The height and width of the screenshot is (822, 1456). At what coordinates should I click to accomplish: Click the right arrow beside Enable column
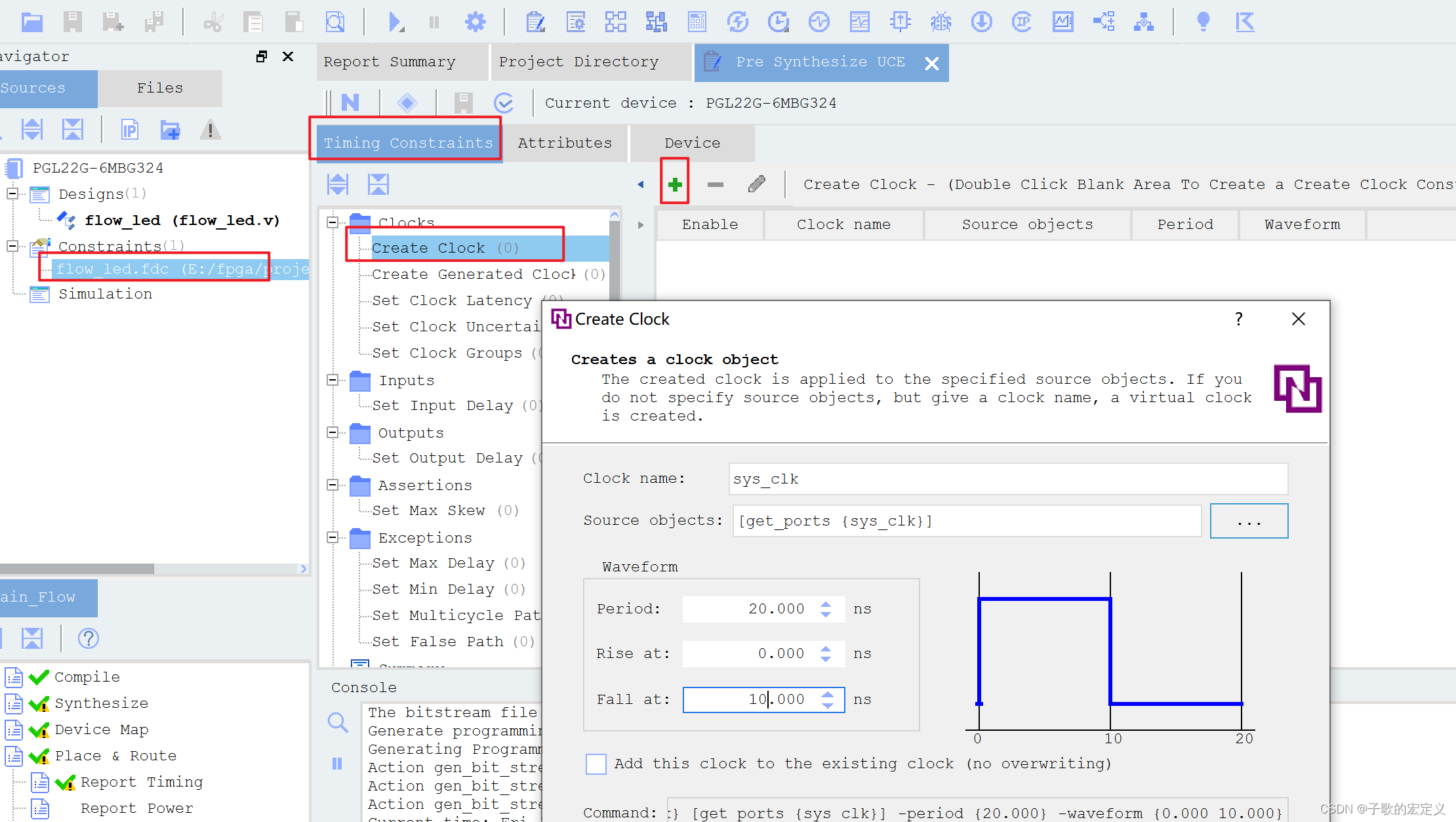[641, 225]
